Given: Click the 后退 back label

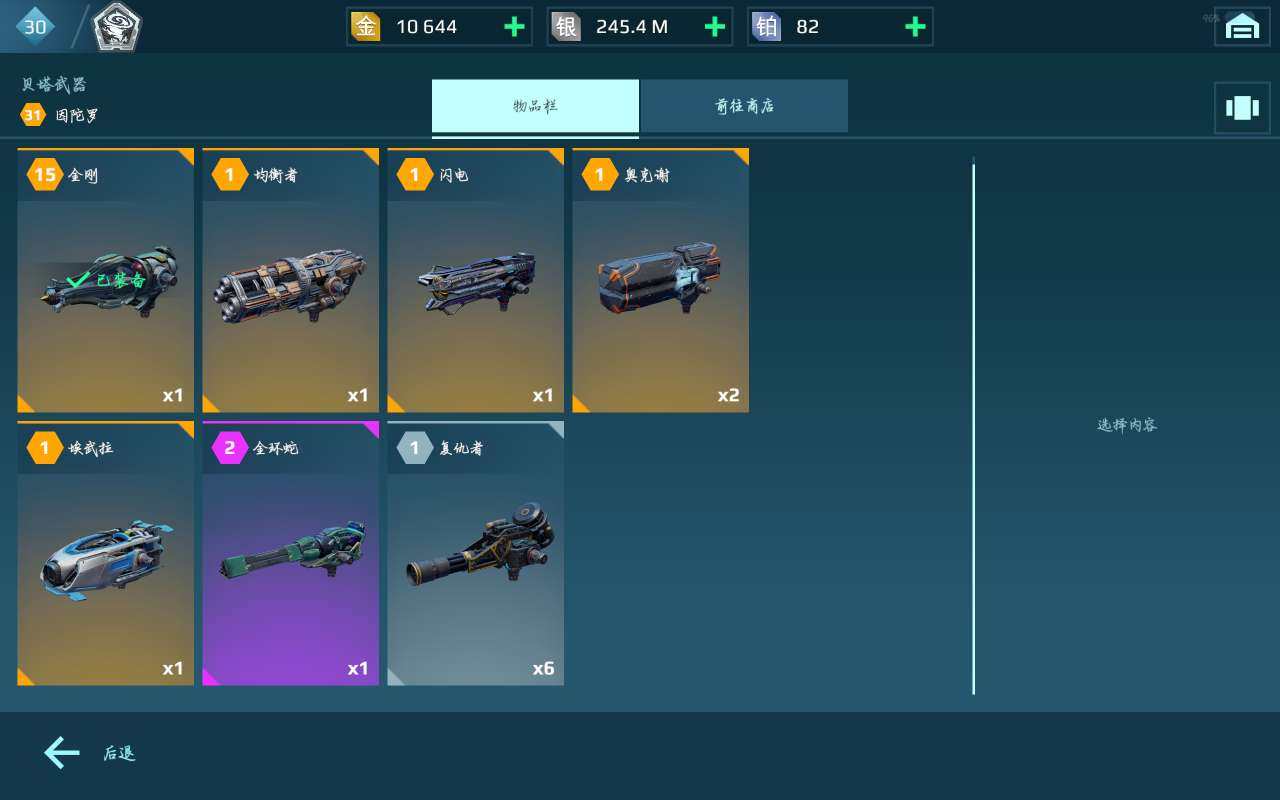Looking at the screenshot, I should pos(119,754).
